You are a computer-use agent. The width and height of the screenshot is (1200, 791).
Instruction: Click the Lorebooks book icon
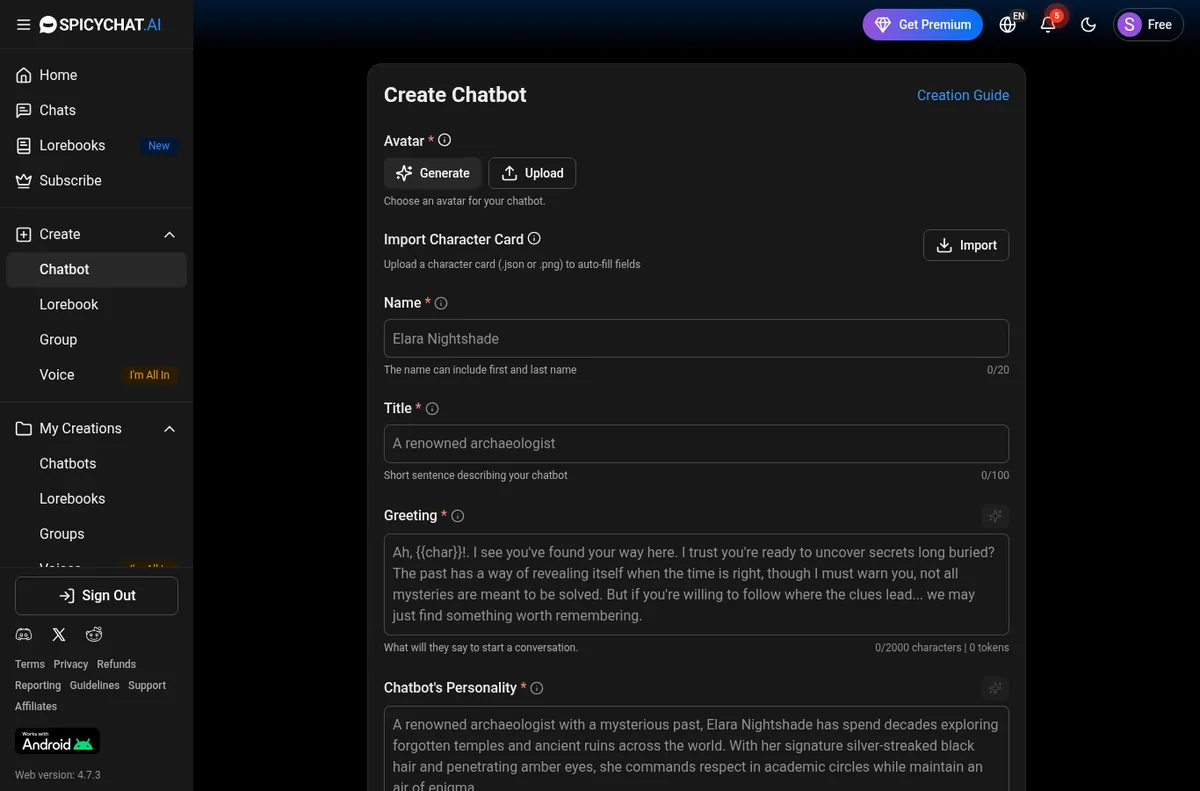pos(24,145)
